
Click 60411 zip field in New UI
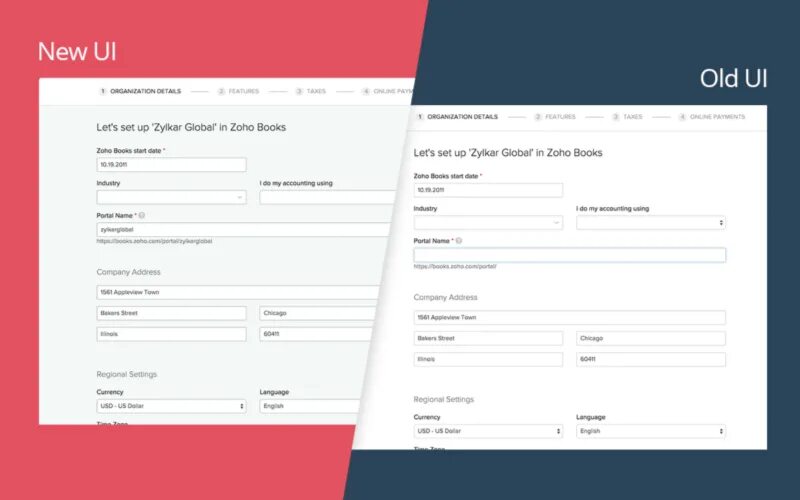tap(315, 334)
